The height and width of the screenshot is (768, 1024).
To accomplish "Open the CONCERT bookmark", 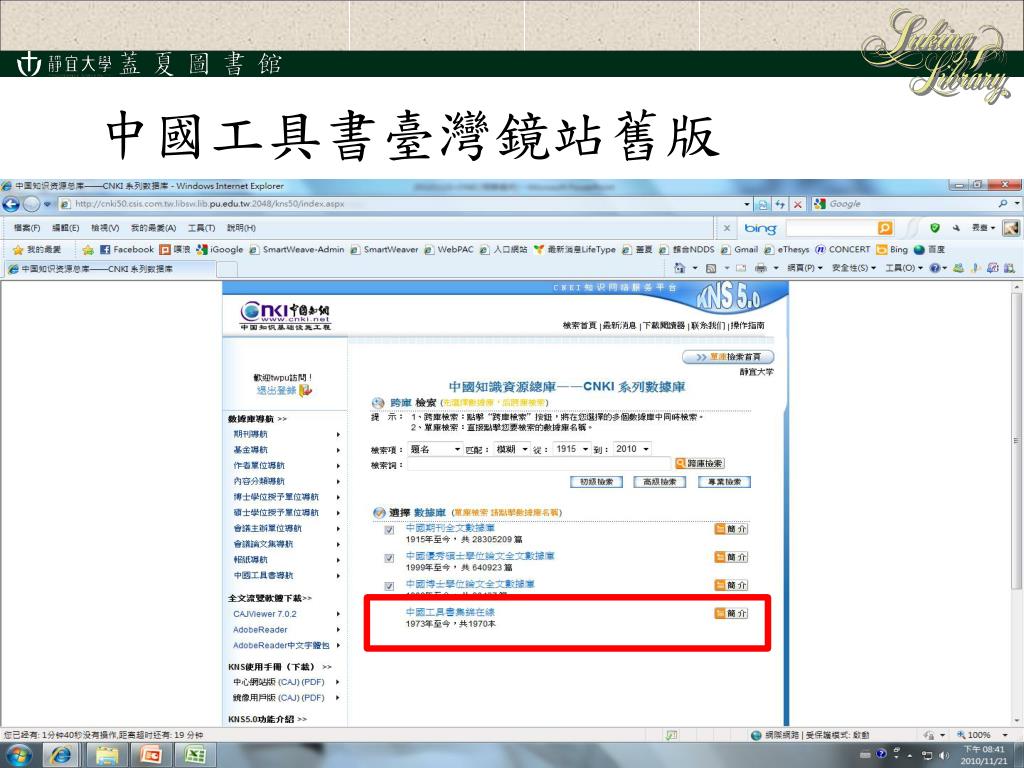I will click(842, 249).
